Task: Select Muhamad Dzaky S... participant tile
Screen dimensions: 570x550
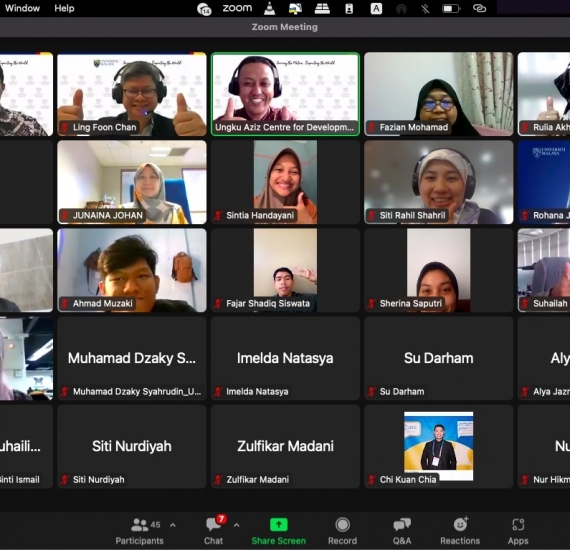Action: click(132, 358)
